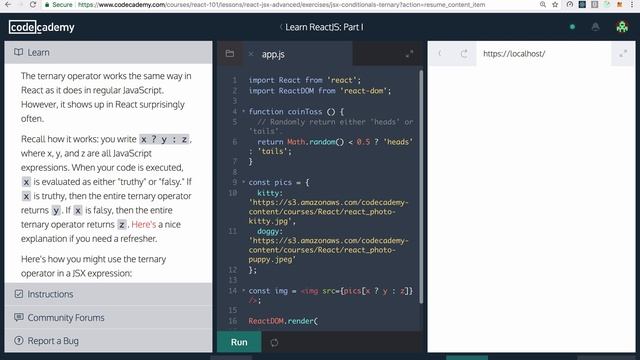This screenshot has width=640, height=360.
Task: Open the file browser folder icon
Action: [x=230, y=53]
